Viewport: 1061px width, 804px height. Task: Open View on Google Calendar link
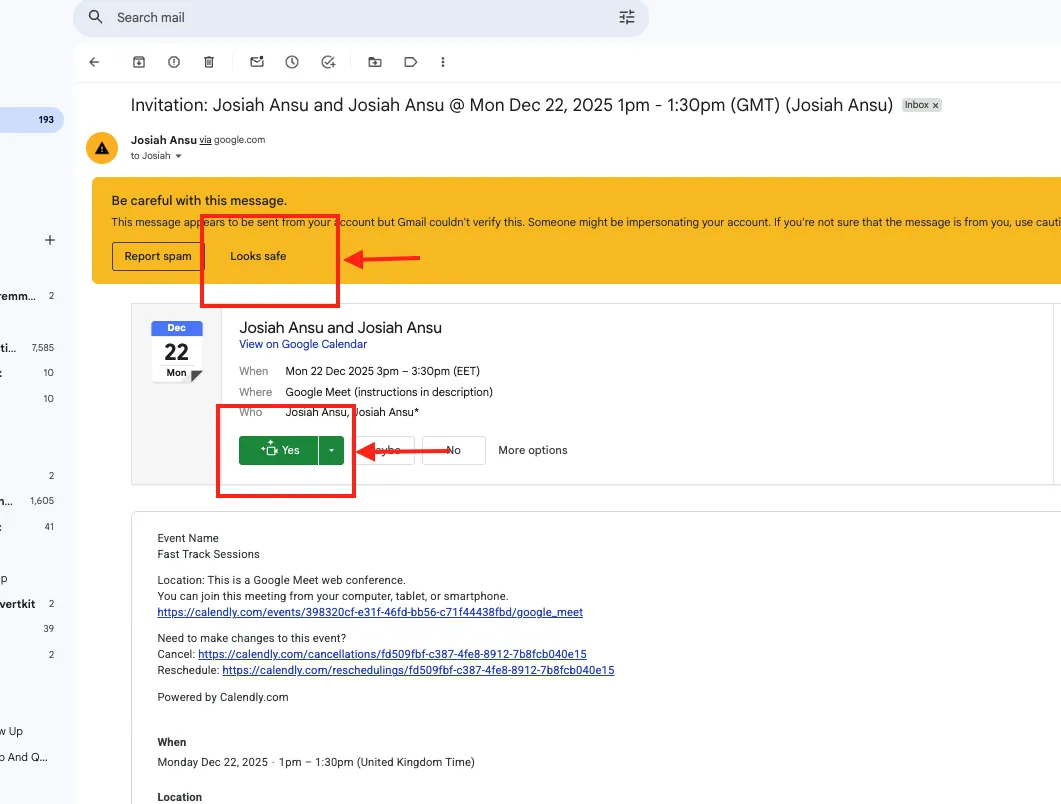[303, 344]
